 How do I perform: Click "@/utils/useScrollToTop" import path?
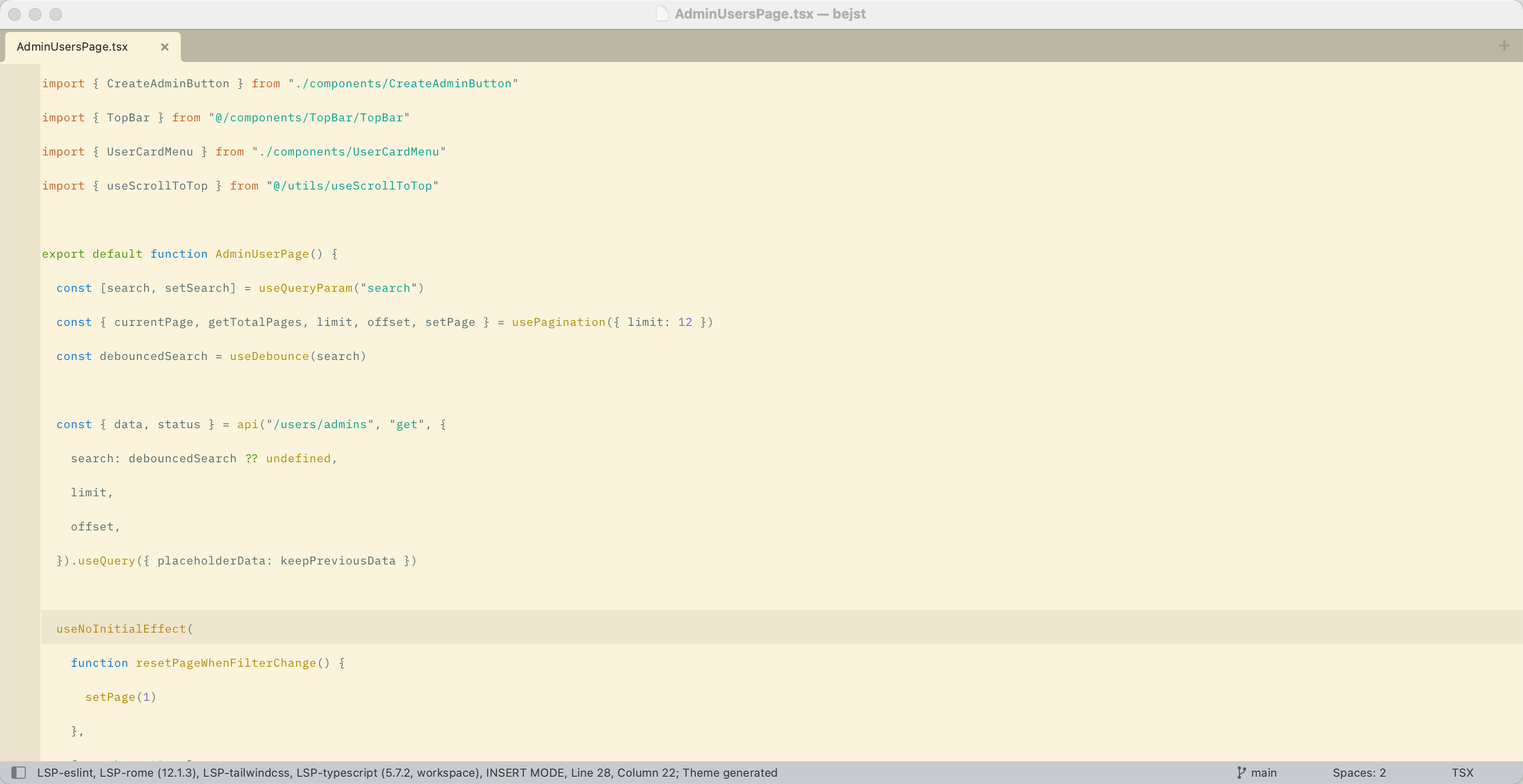click(352, 185)
